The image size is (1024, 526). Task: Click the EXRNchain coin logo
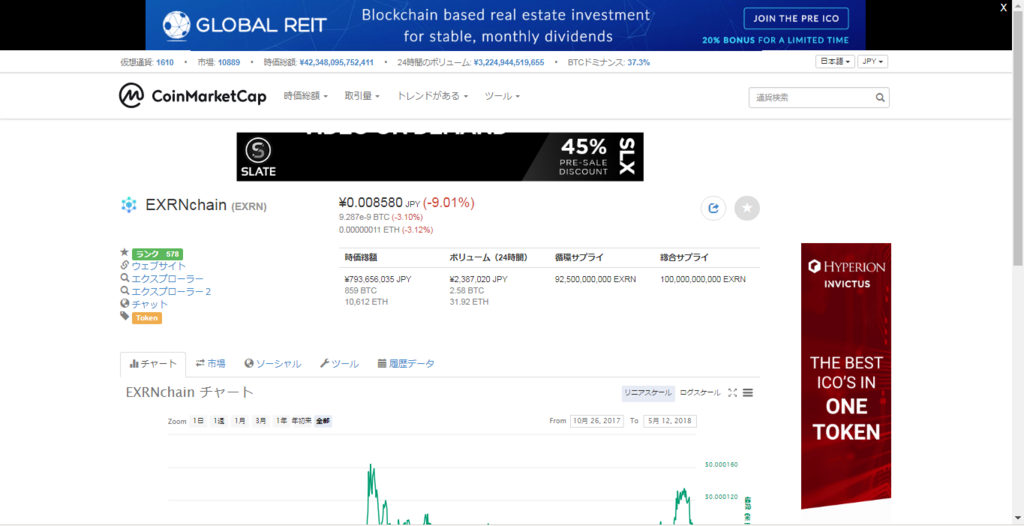129,205
